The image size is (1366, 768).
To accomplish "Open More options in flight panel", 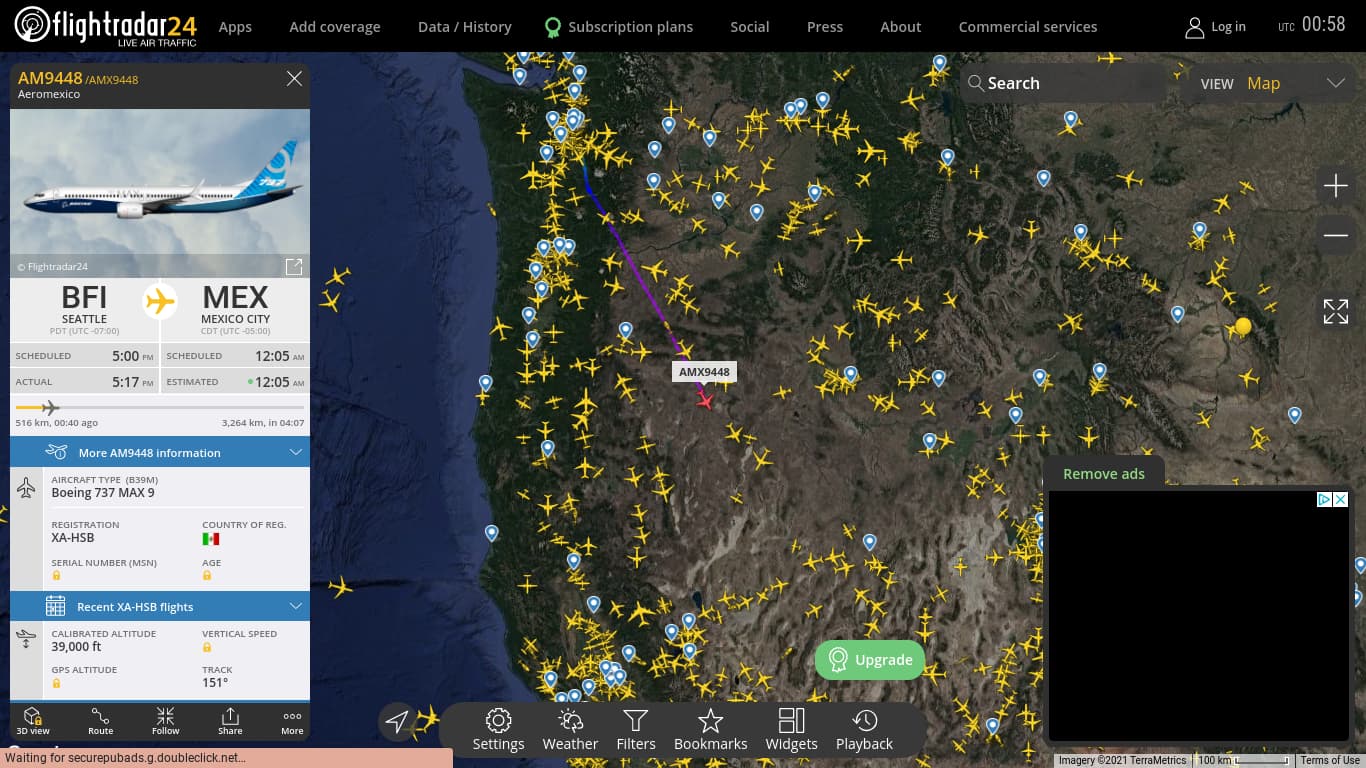I will [x=292, y=721].
